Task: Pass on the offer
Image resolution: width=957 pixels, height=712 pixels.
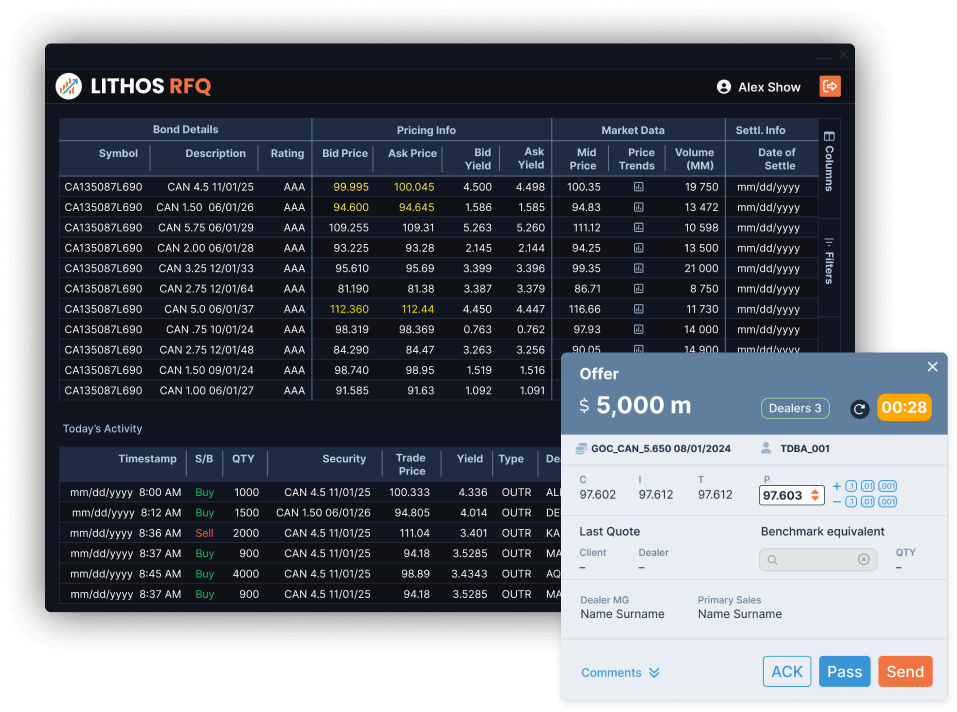Action: (845, 672)
